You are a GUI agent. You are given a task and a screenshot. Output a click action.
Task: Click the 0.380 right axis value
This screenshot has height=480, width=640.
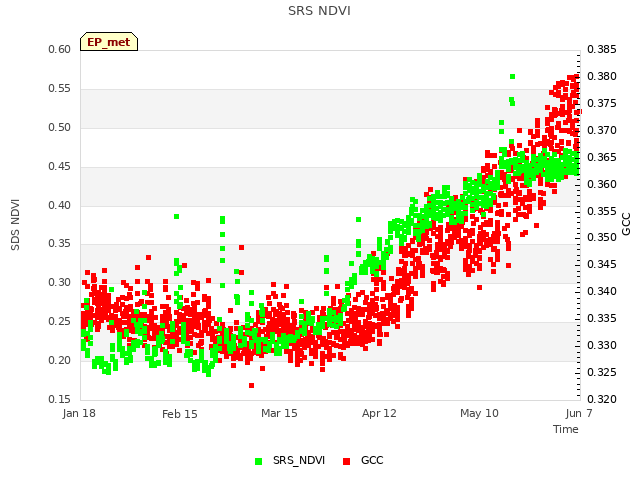click(602, 76)
